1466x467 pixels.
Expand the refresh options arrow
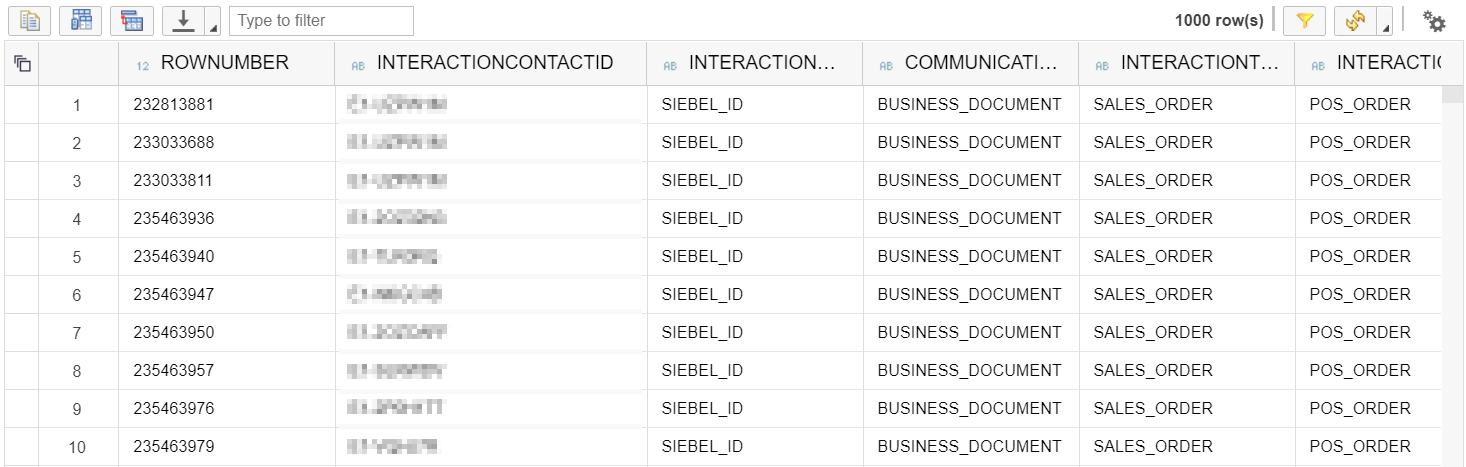(x=1385, y=25)
